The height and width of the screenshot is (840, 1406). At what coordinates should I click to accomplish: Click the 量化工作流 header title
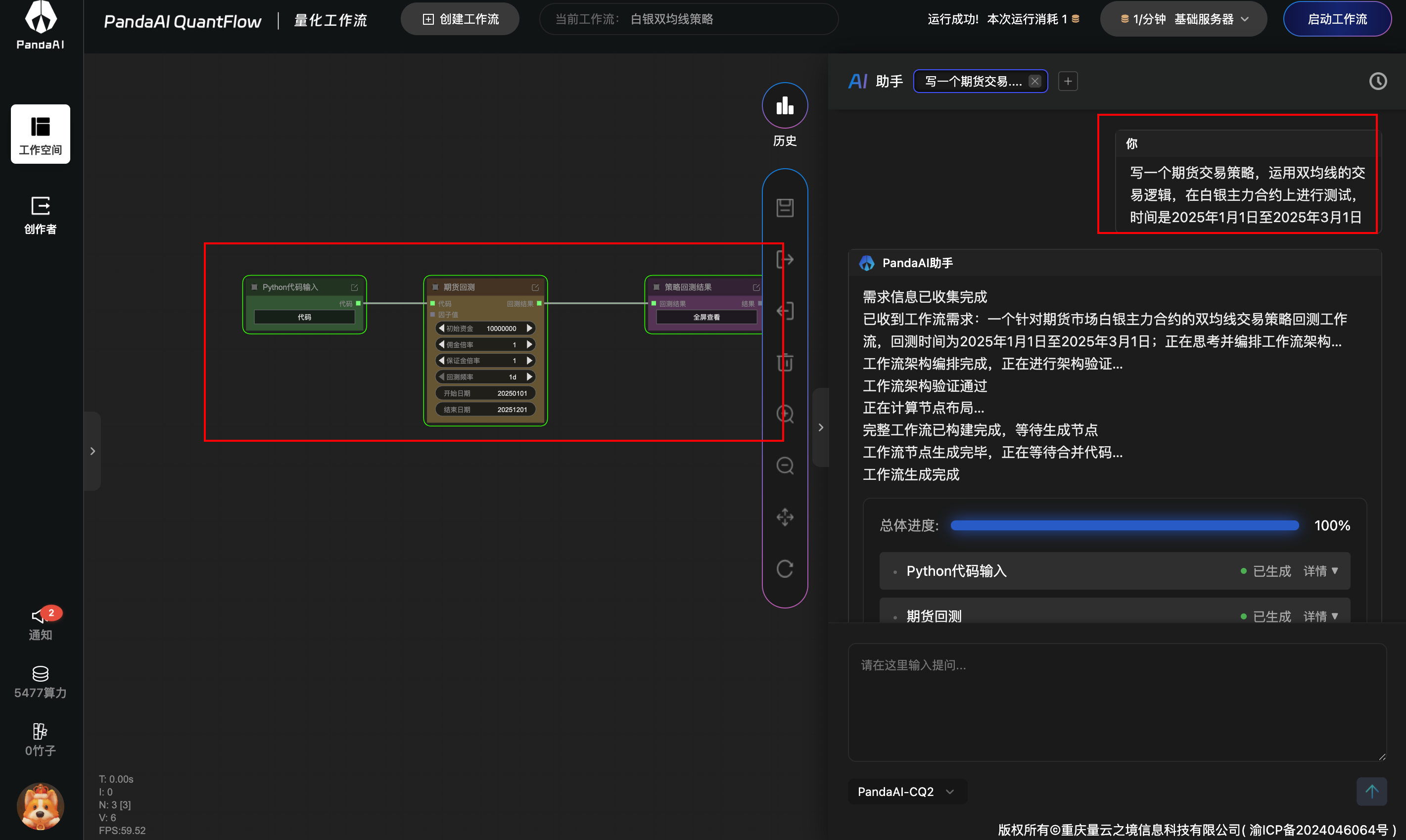pos(330,20)
